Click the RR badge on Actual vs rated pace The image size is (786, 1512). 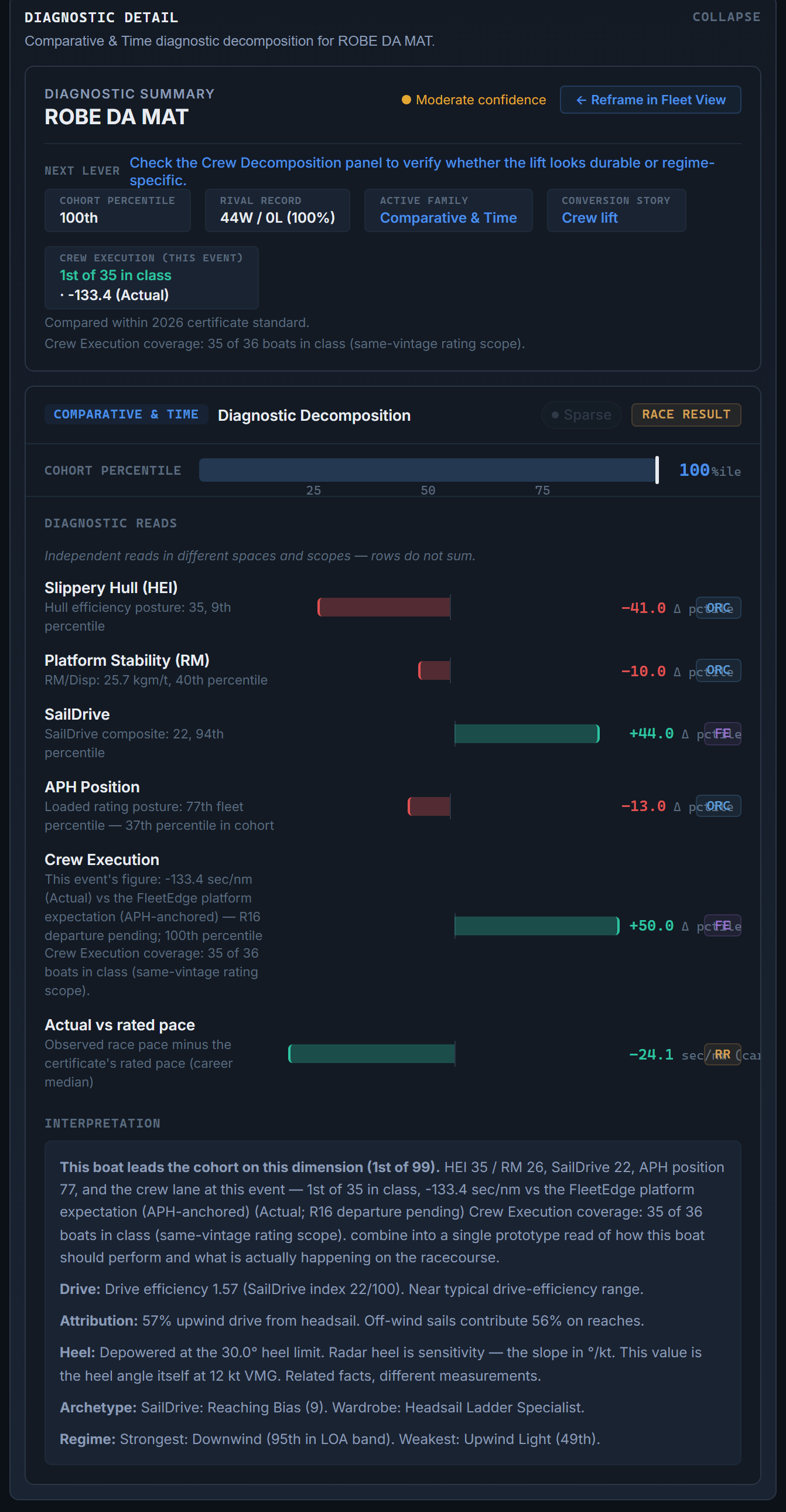[723, 1054]
